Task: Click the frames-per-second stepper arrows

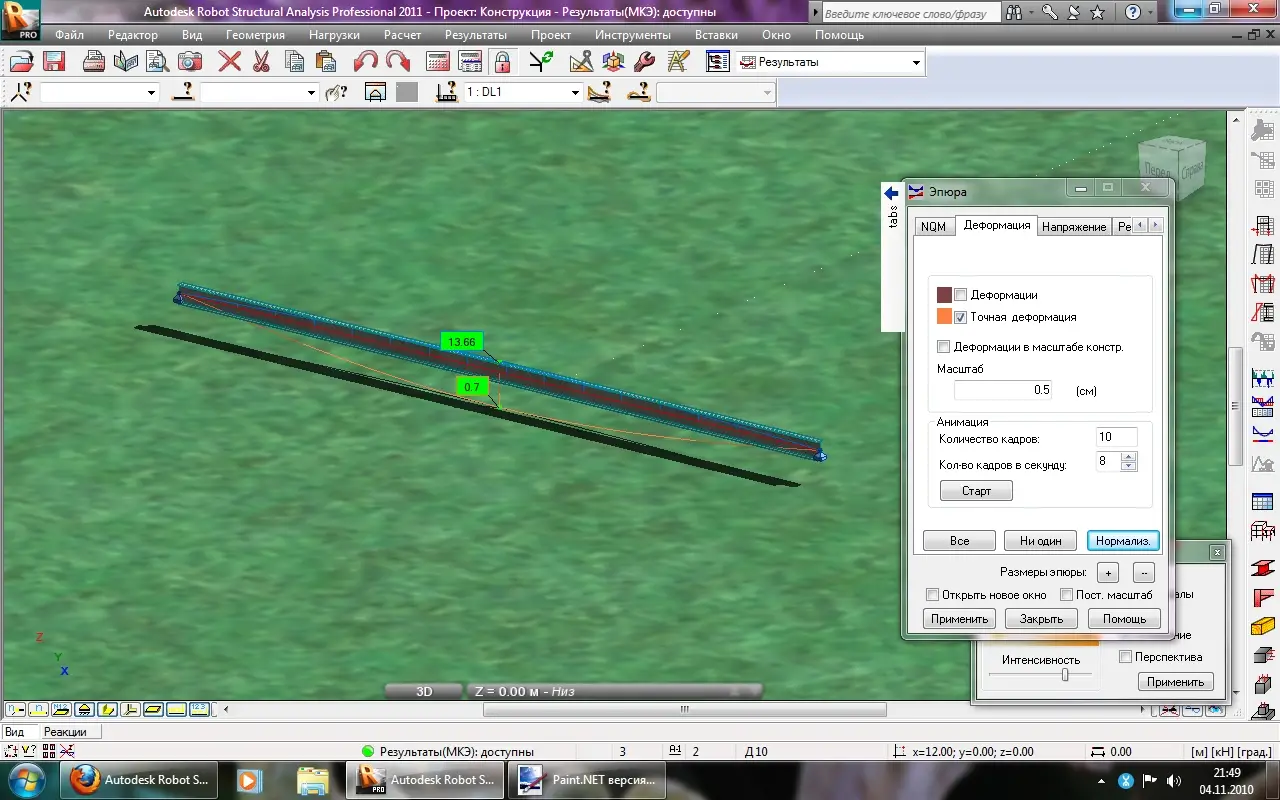Action: pyautogui.click(x=1129, y=461)
